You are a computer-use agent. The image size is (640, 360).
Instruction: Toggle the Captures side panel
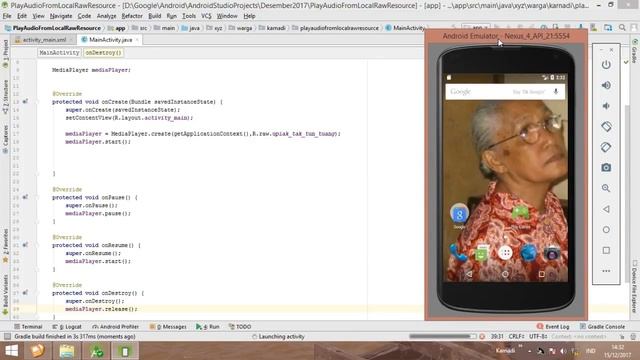pyautogui.click(x=5, y=139)
